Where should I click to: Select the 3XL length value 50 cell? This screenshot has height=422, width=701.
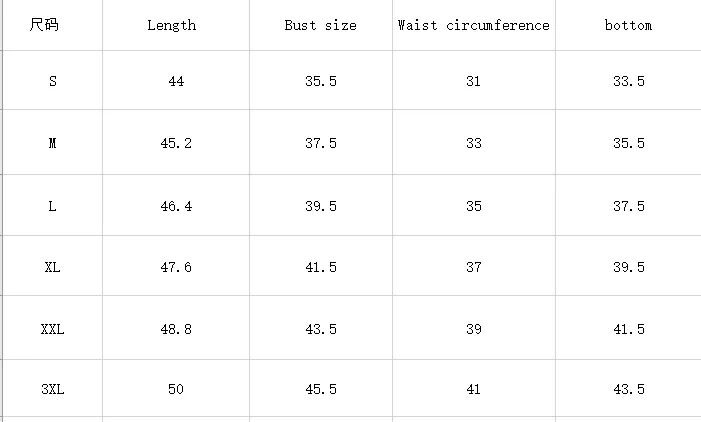pyautogui.click(x=176, y=389)
